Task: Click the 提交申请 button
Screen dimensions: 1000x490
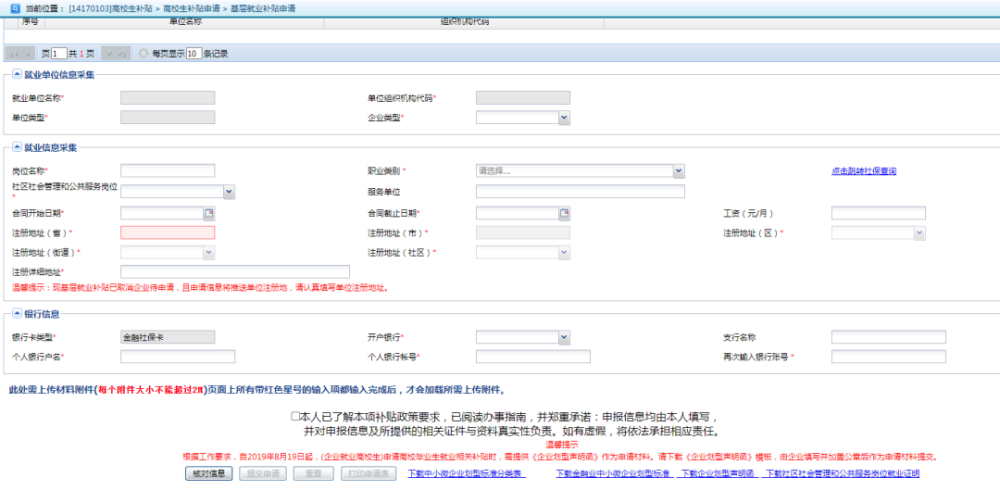Action: tap(263, 473)
